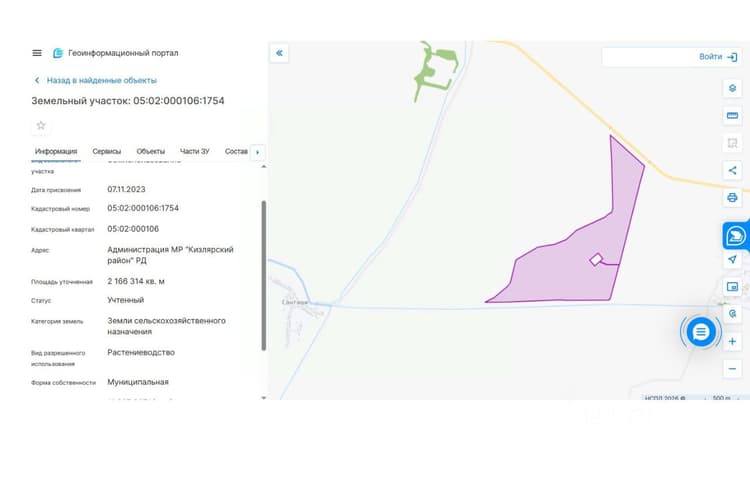Click the Геоинформационный портал logo icon
This screenshot has height=485, width=750.
(x=58, y=53)
